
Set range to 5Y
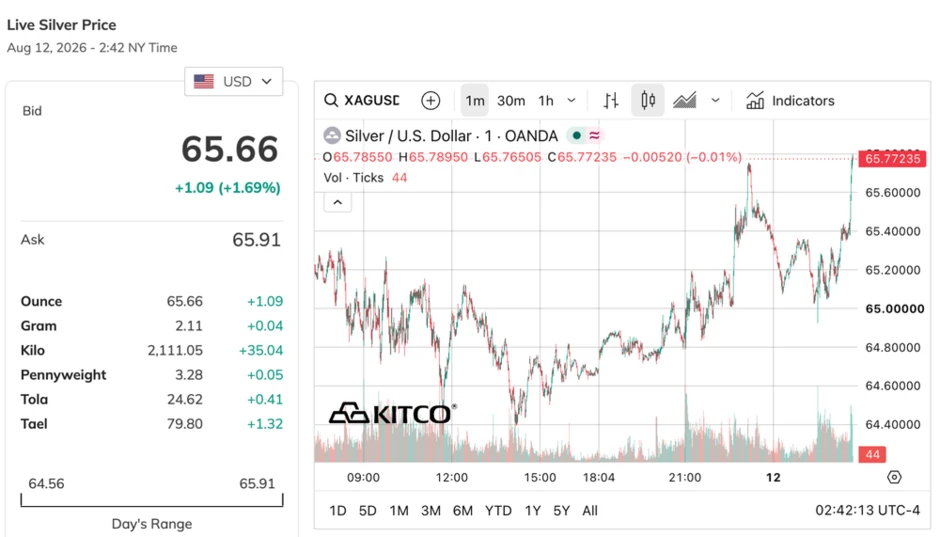[x=561, y=511]
